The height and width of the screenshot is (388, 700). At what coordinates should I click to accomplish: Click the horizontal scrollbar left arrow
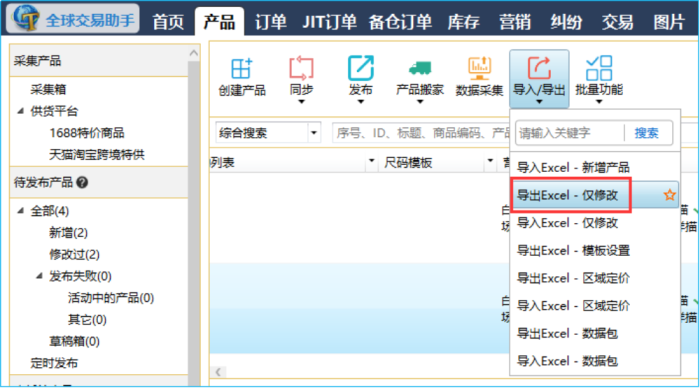pyautogui.click(x=218, y=372)
